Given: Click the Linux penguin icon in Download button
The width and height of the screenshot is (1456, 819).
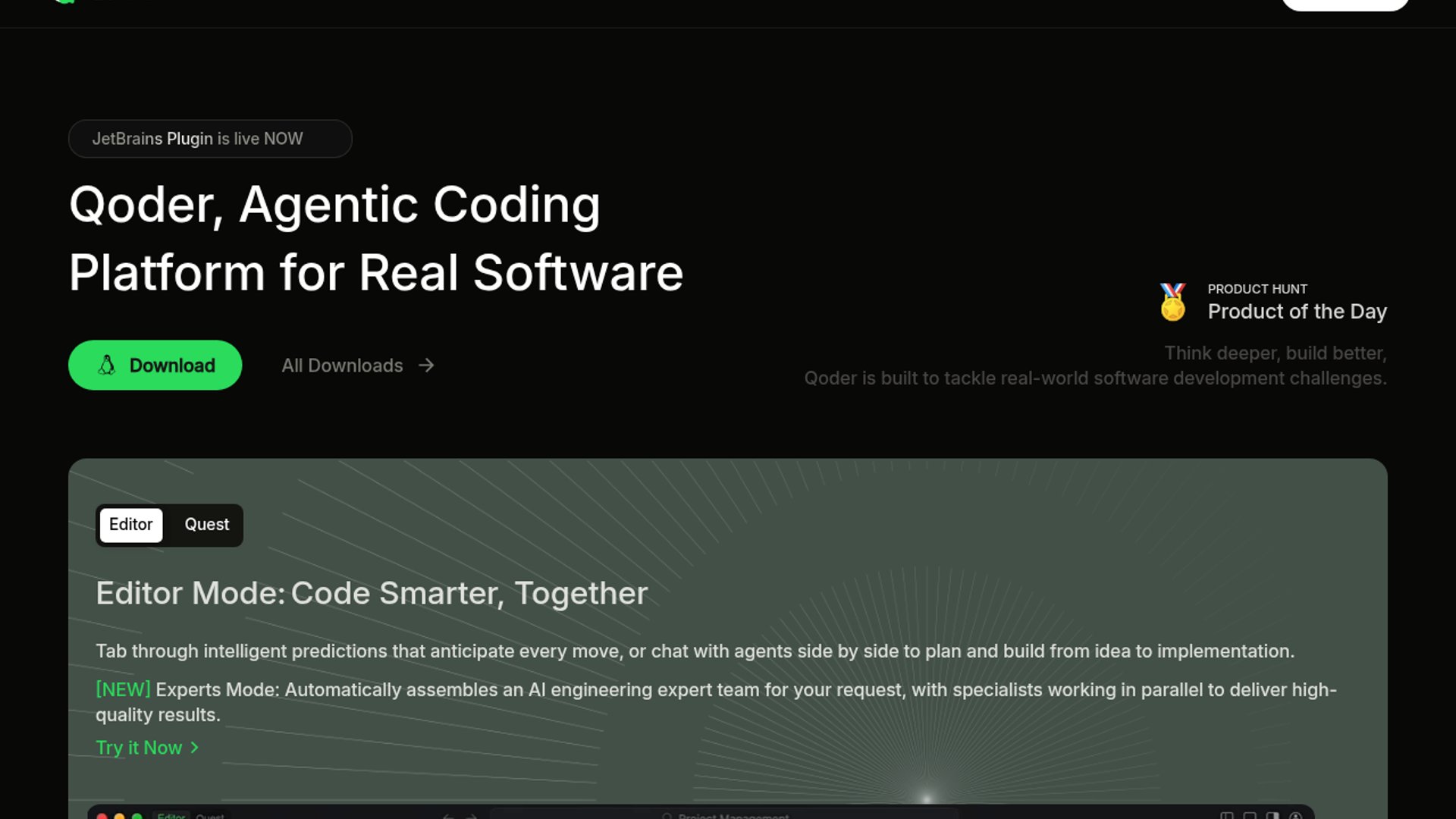Looking at the screenshot, I should (107, 366).
